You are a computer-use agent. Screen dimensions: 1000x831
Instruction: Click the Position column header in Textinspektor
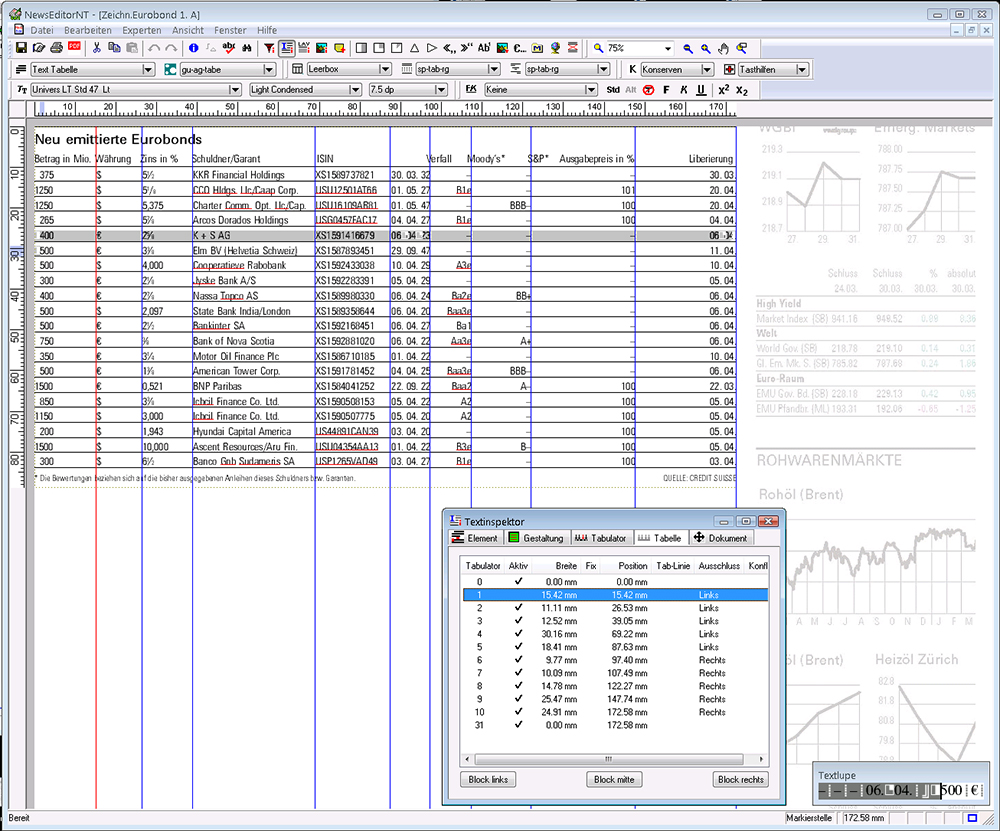(x=625, y=566)
